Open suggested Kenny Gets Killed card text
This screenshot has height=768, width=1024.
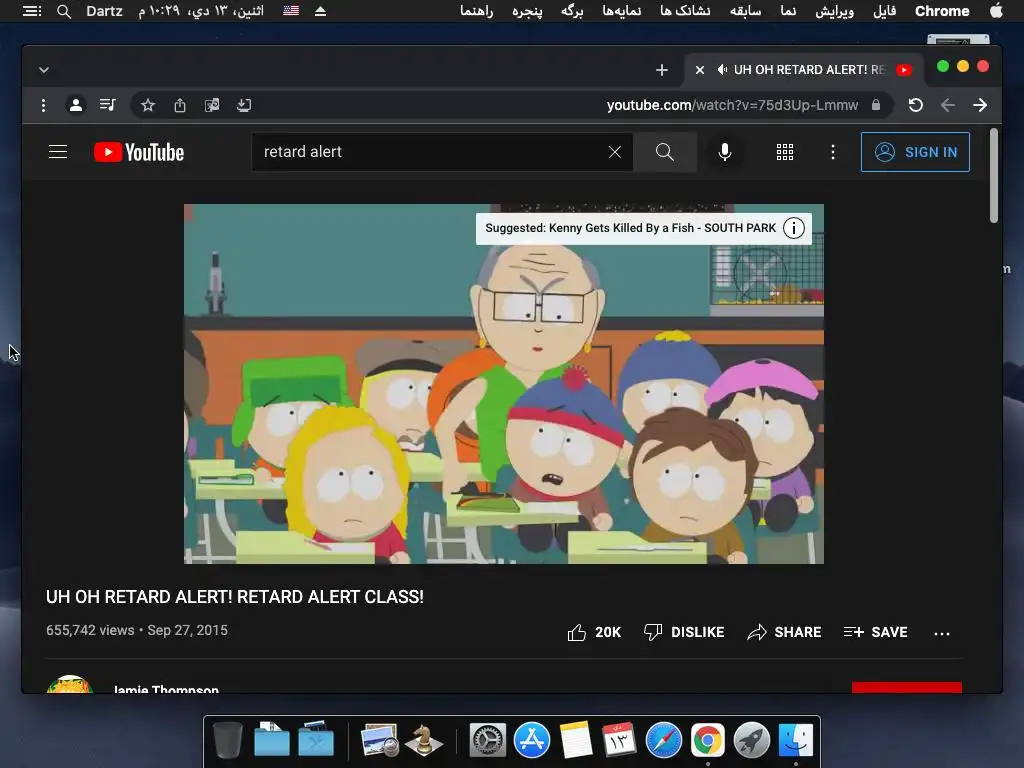(x=630, y=228)
